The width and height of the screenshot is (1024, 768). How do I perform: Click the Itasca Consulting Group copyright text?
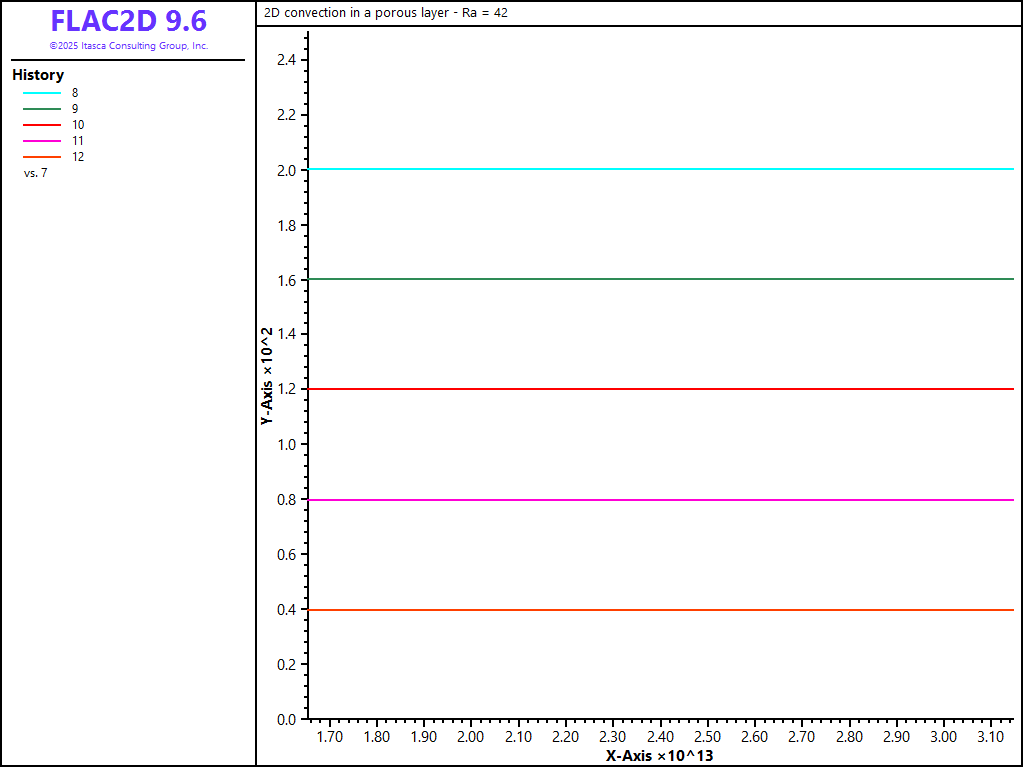[x=128, y=46]
